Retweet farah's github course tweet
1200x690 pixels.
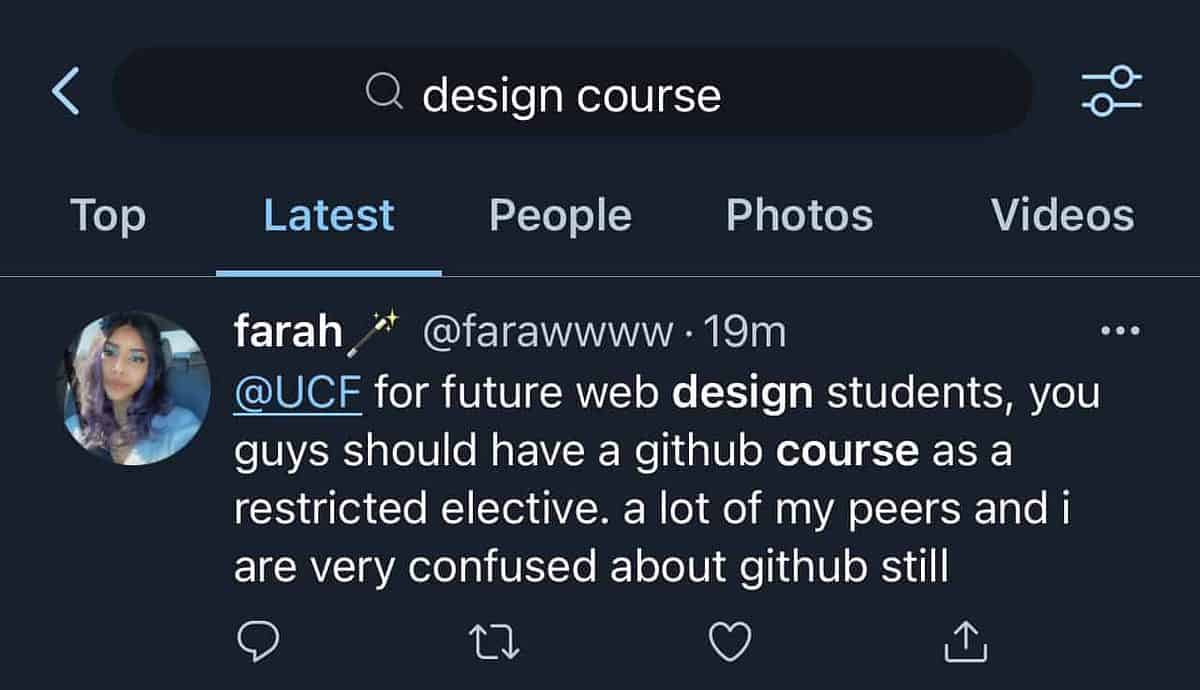[494, 641]
